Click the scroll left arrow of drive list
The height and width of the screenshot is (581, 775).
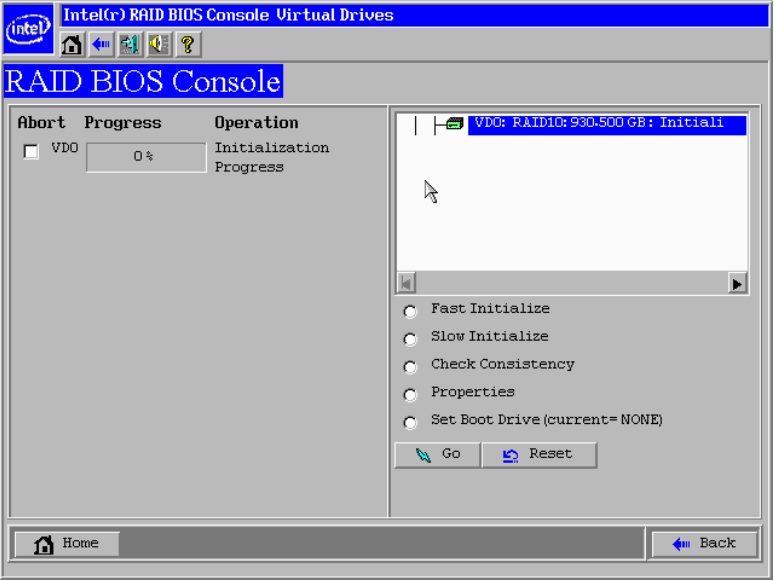tap(406, 284)
